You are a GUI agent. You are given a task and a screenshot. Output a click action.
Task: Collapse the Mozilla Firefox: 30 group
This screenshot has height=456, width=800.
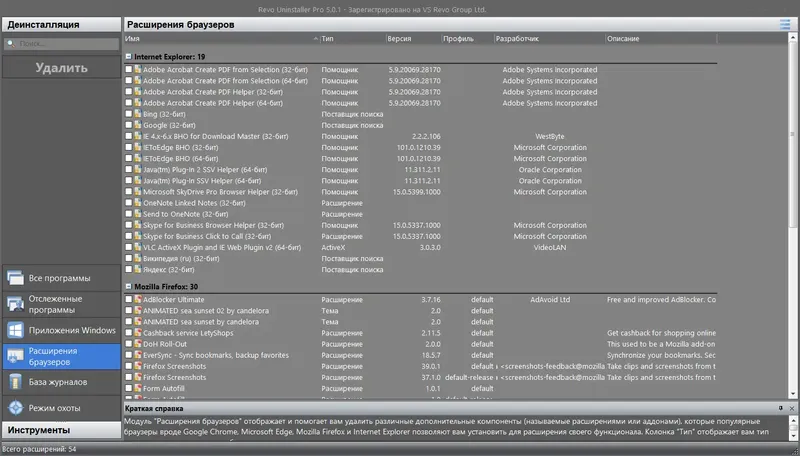coord(129,287)
